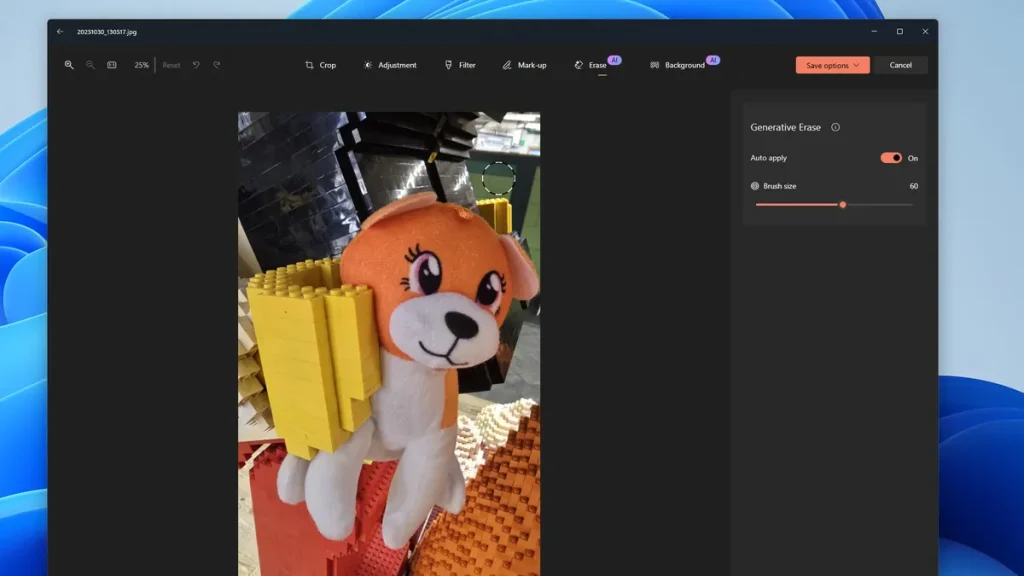Click the brush size icon
This screenshot has height=576, width=1024.
755,186
